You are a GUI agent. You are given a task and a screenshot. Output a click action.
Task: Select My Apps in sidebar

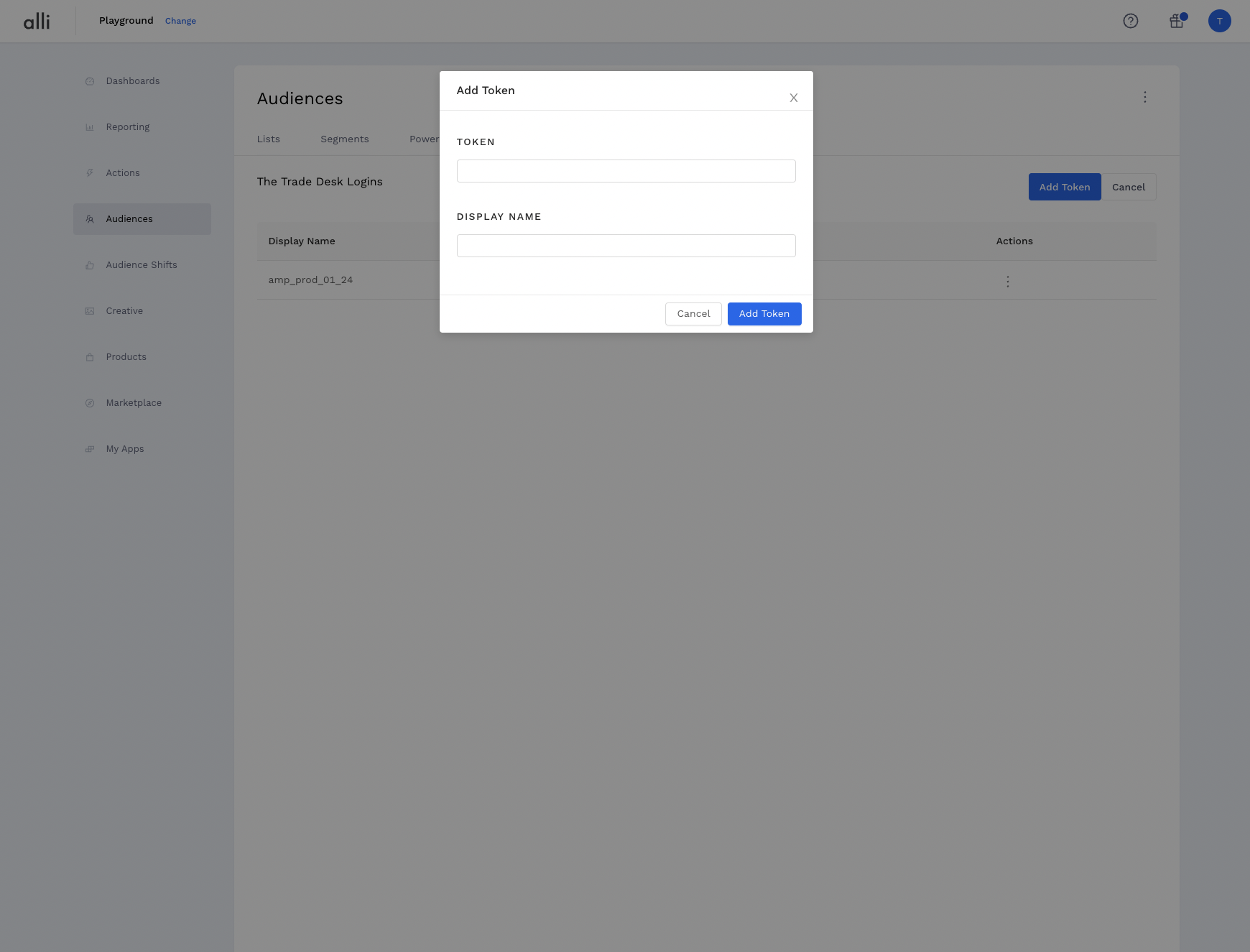coord(125,449)
